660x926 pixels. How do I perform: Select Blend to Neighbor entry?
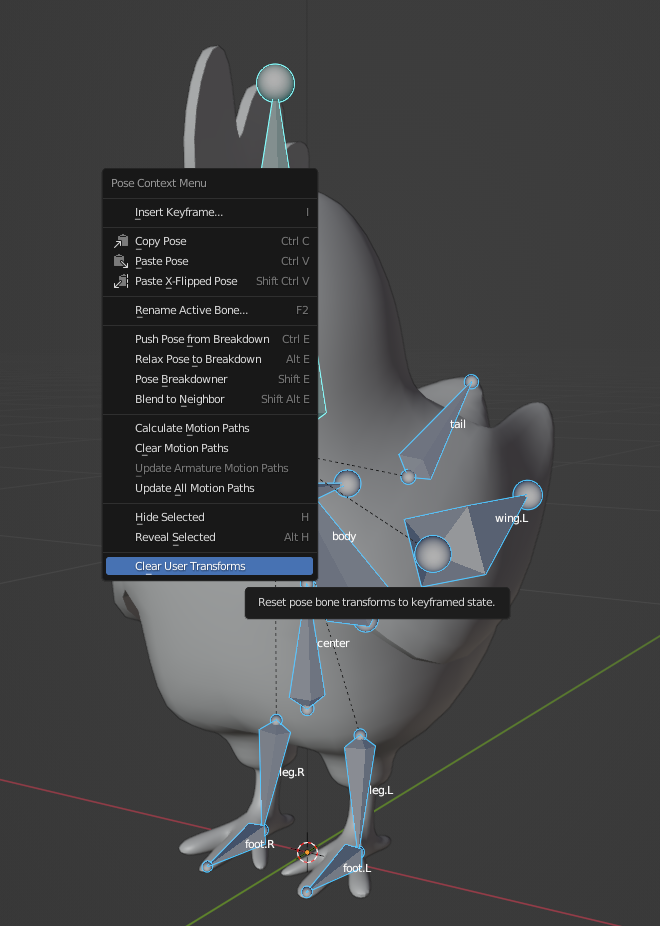click(x=180, y=399)
